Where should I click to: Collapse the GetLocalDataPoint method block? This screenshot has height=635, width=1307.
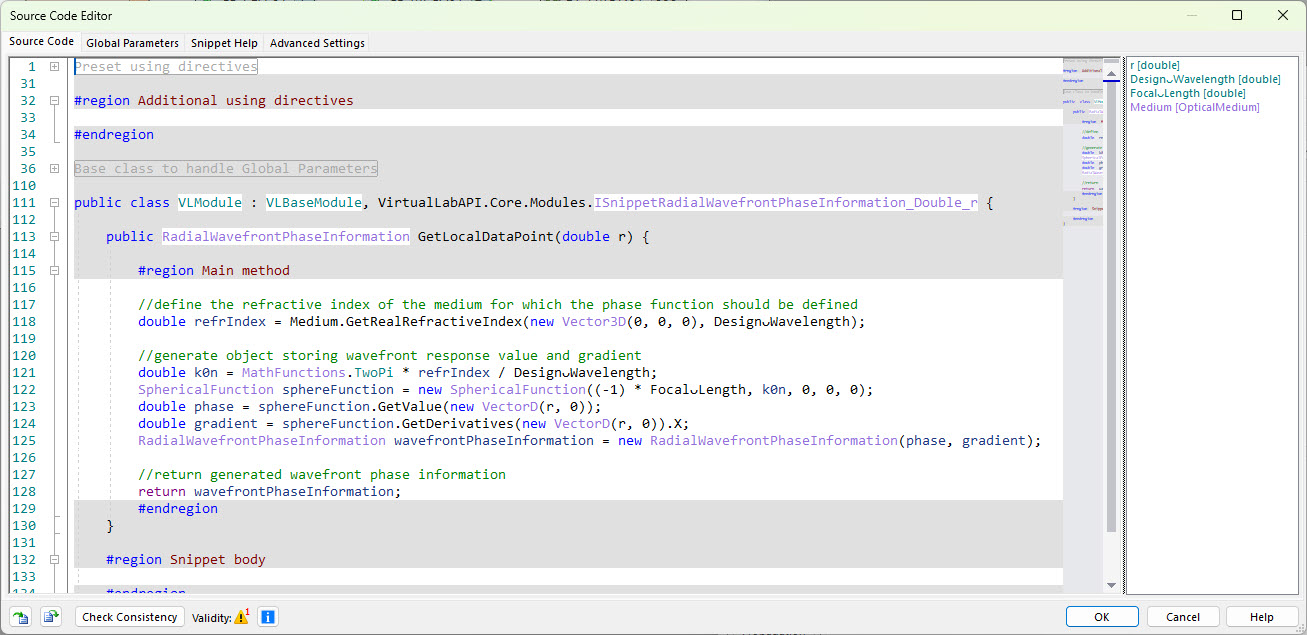coord(54,236)
